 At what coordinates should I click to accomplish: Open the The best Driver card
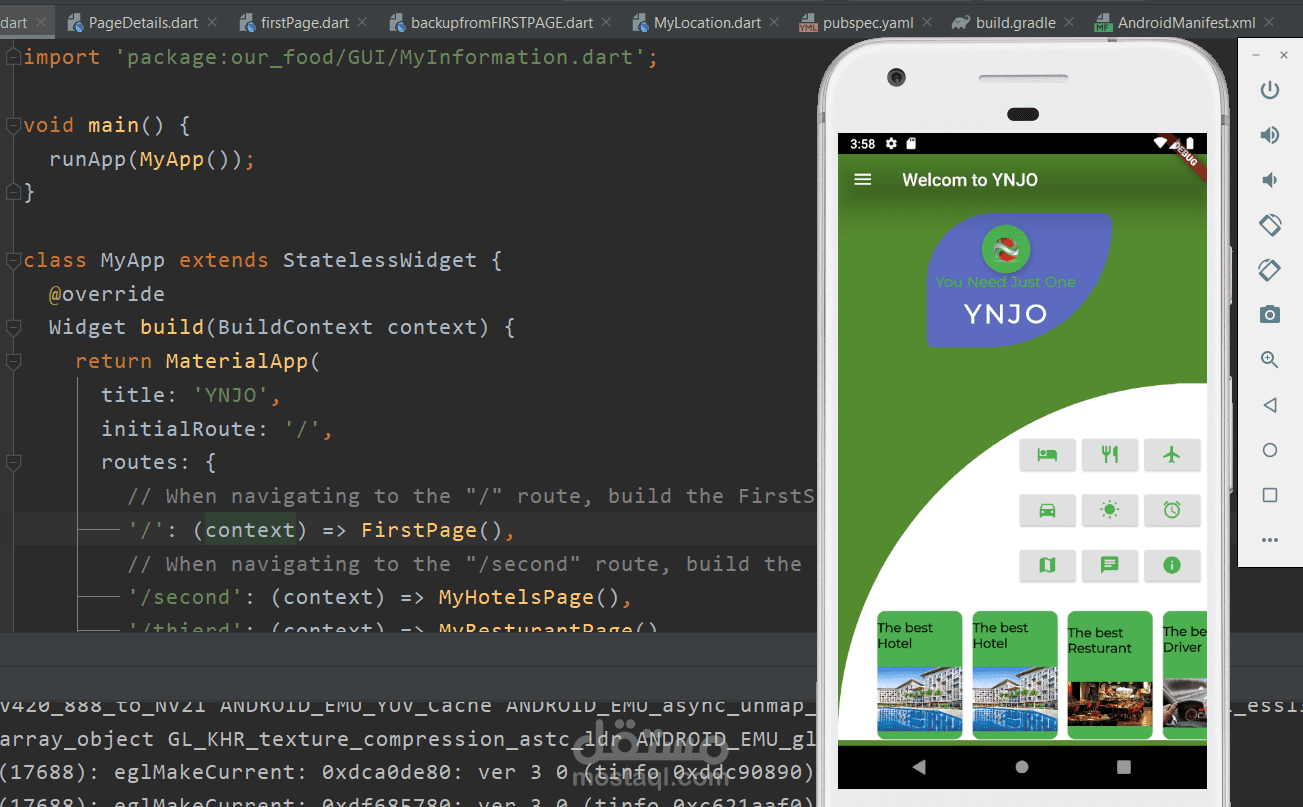1185,675
